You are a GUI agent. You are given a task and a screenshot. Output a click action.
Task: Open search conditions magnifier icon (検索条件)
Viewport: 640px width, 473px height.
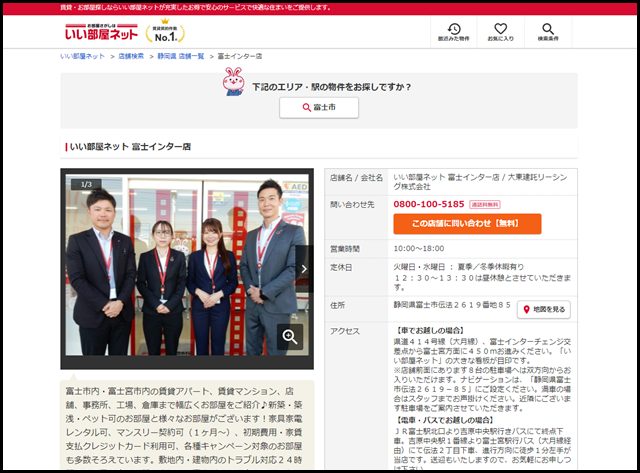click(547, 32)
